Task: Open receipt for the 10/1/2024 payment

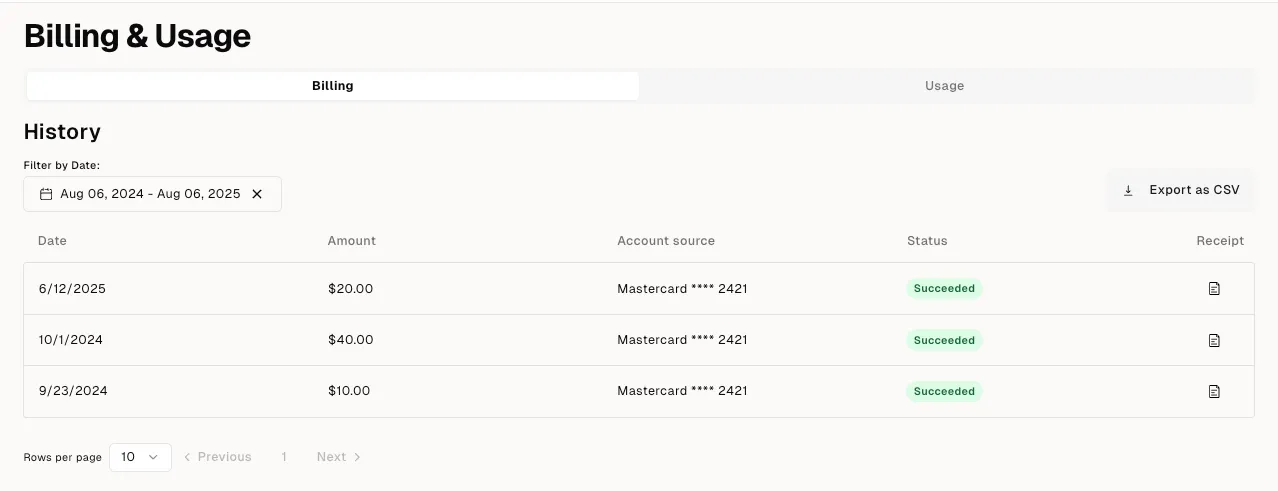Action: [x=1214, y=340]
